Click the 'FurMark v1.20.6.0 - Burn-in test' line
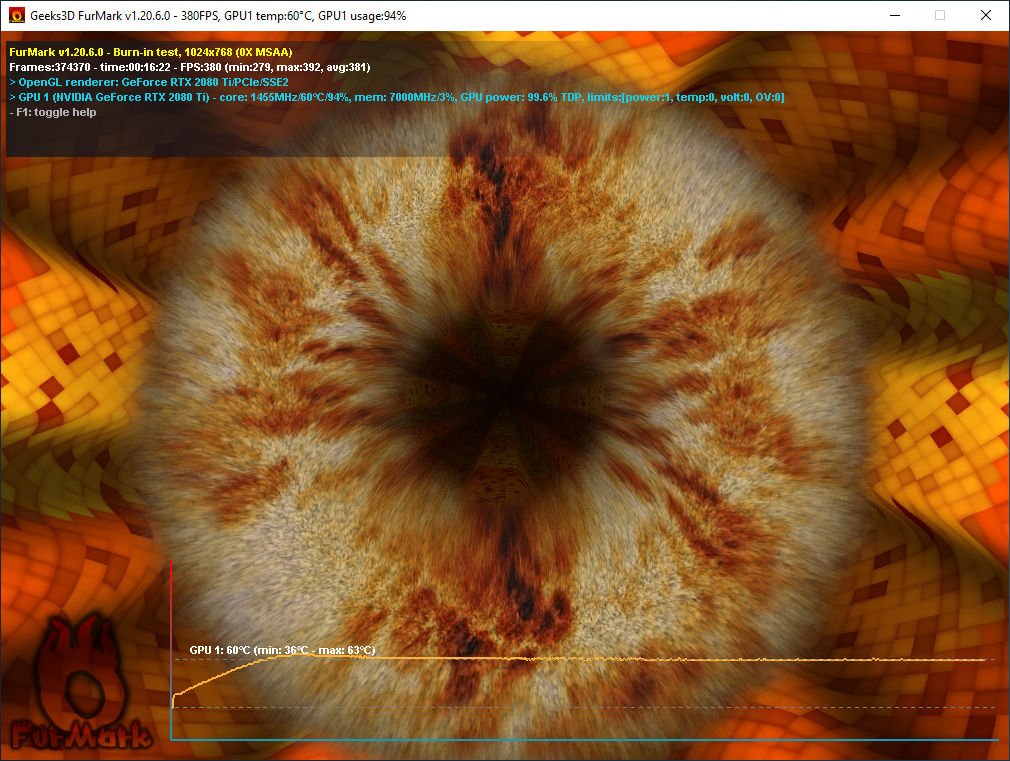 (x=151, y=52)
